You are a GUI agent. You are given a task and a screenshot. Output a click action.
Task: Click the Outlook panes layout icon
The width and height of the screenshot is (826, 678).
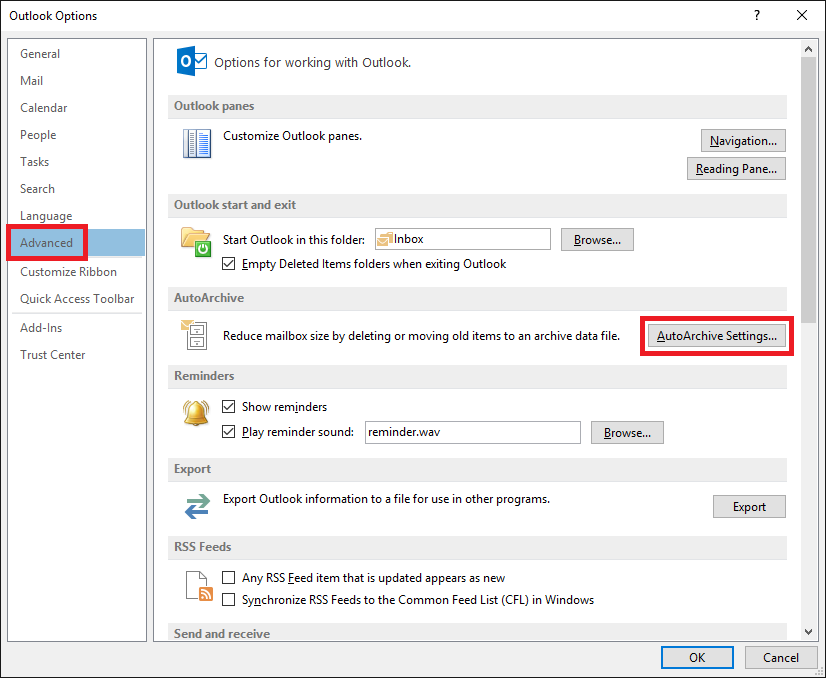click(197, 143)
